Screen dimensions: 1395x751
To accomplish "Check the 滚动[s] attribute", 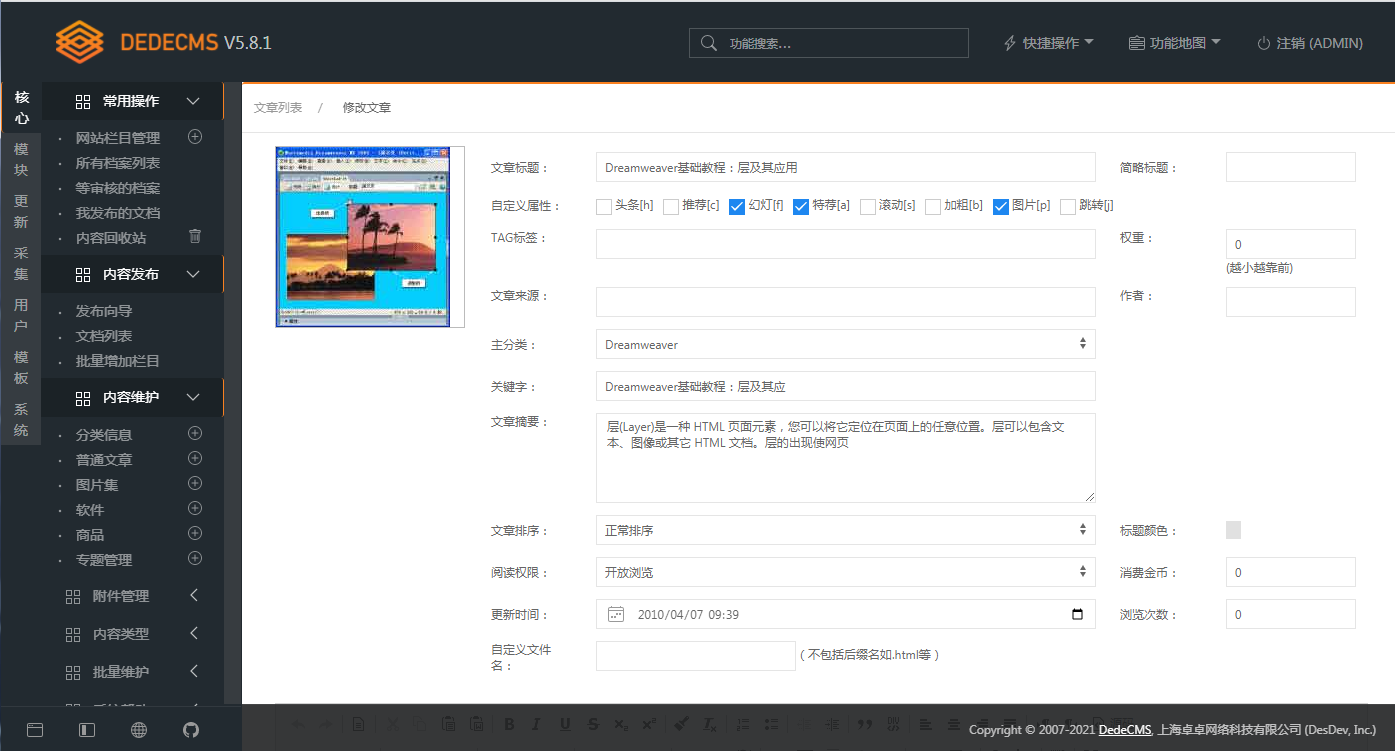I will (x=867, y=207).
